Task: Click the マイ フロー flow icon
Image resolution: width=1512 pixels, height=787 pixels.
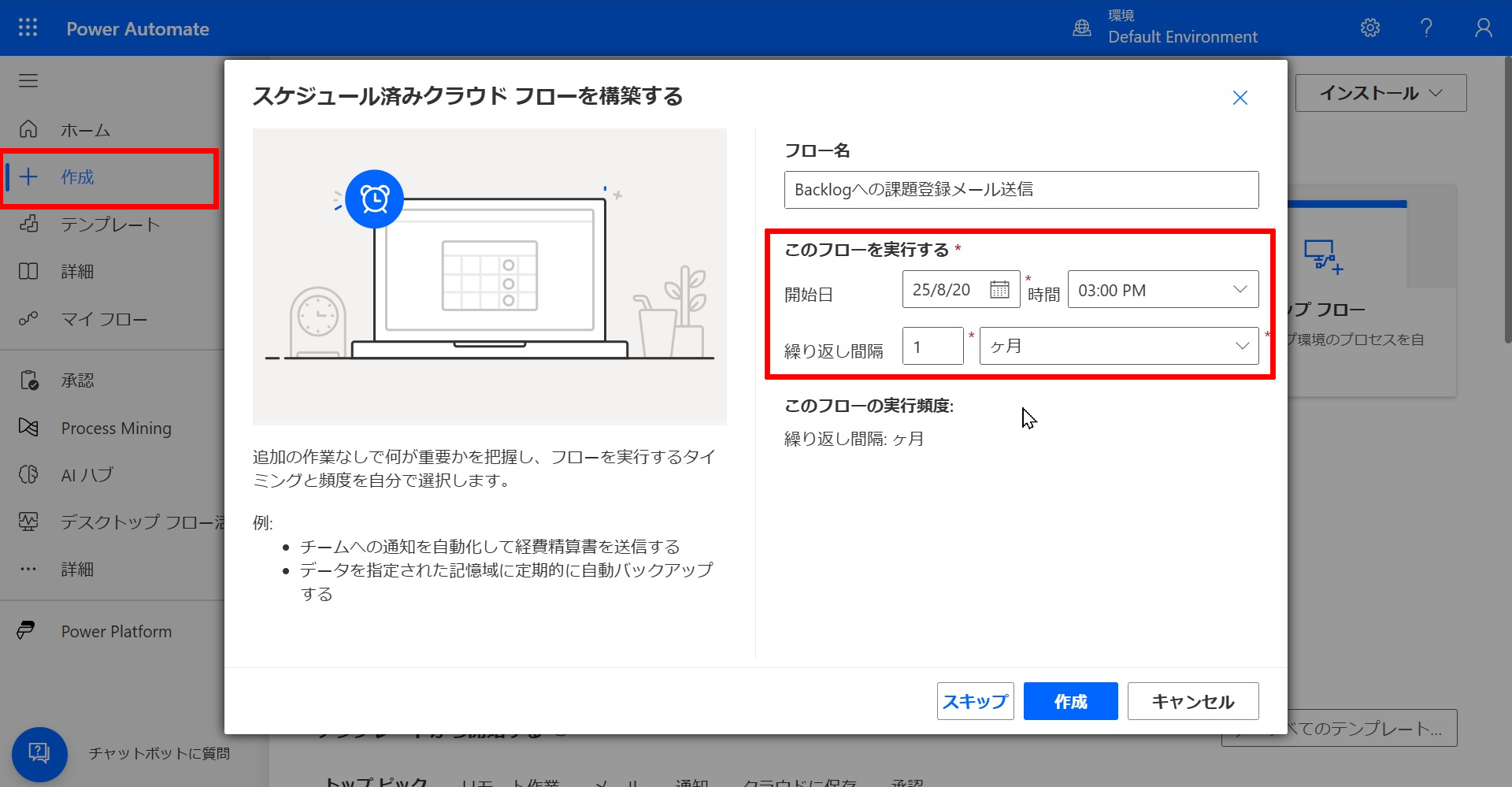Action: (28, 318)
